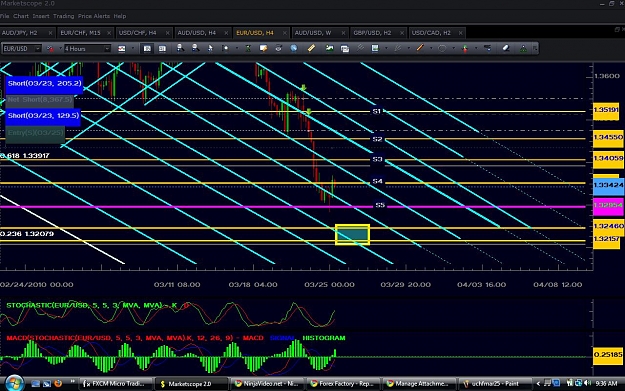Viewport: 625px width, 391px height.
Task: Open the 4 Hours timeframe dropdown
Action: pos(107,49)
